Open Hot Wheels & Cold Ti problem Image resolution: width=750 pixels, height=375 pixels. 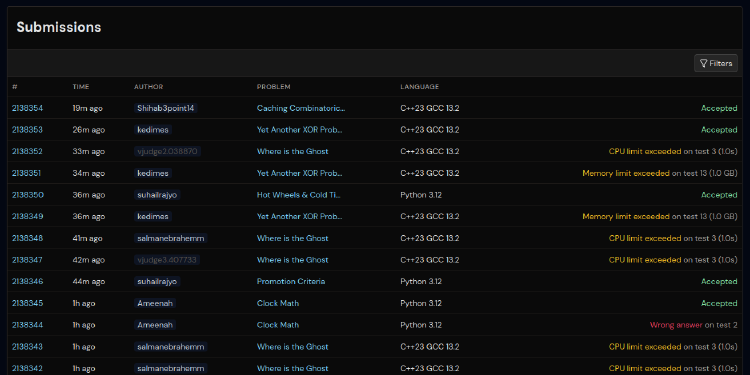tap(299, 195)
